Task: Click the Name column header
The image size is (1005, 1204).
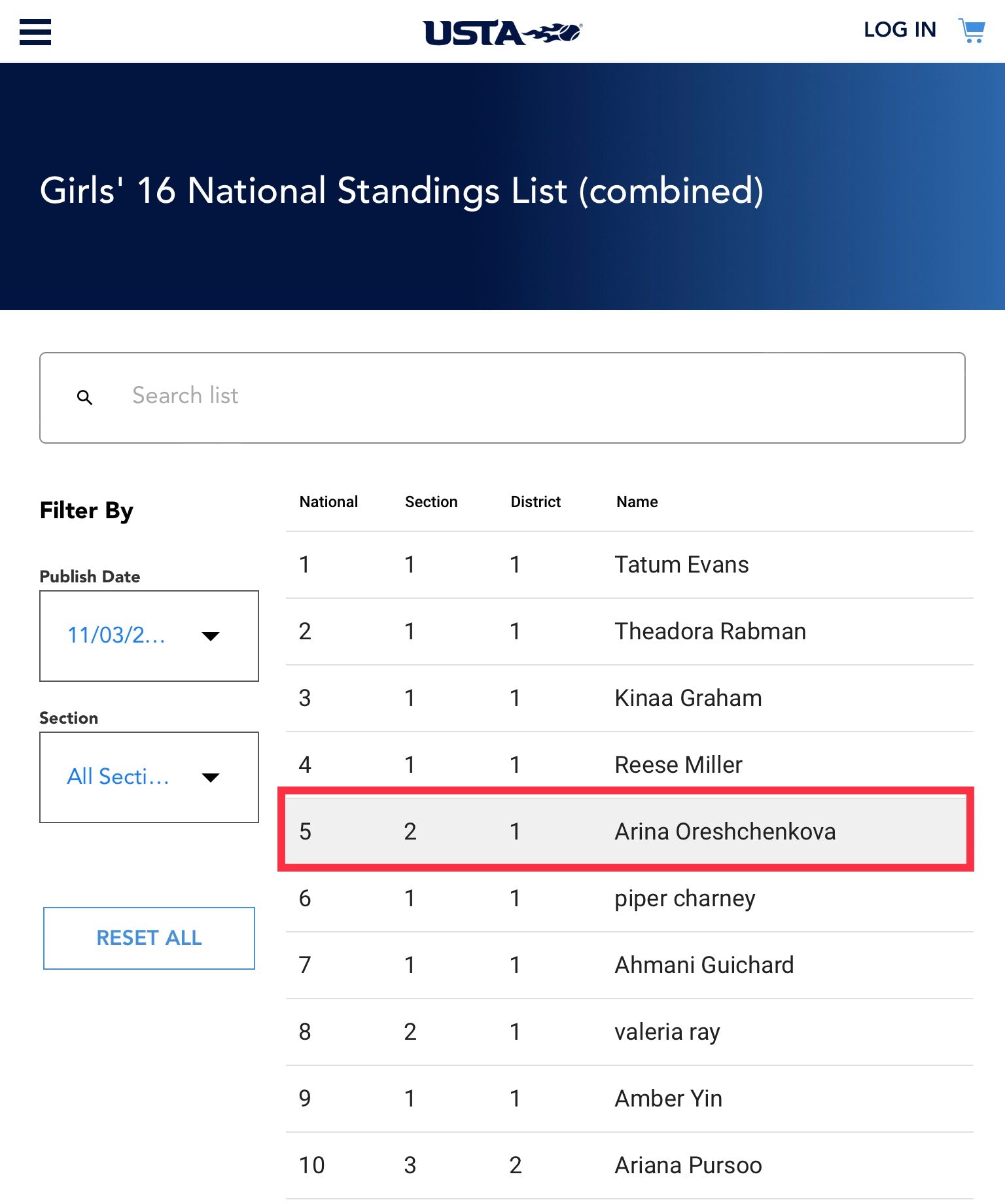Action: 637,502
